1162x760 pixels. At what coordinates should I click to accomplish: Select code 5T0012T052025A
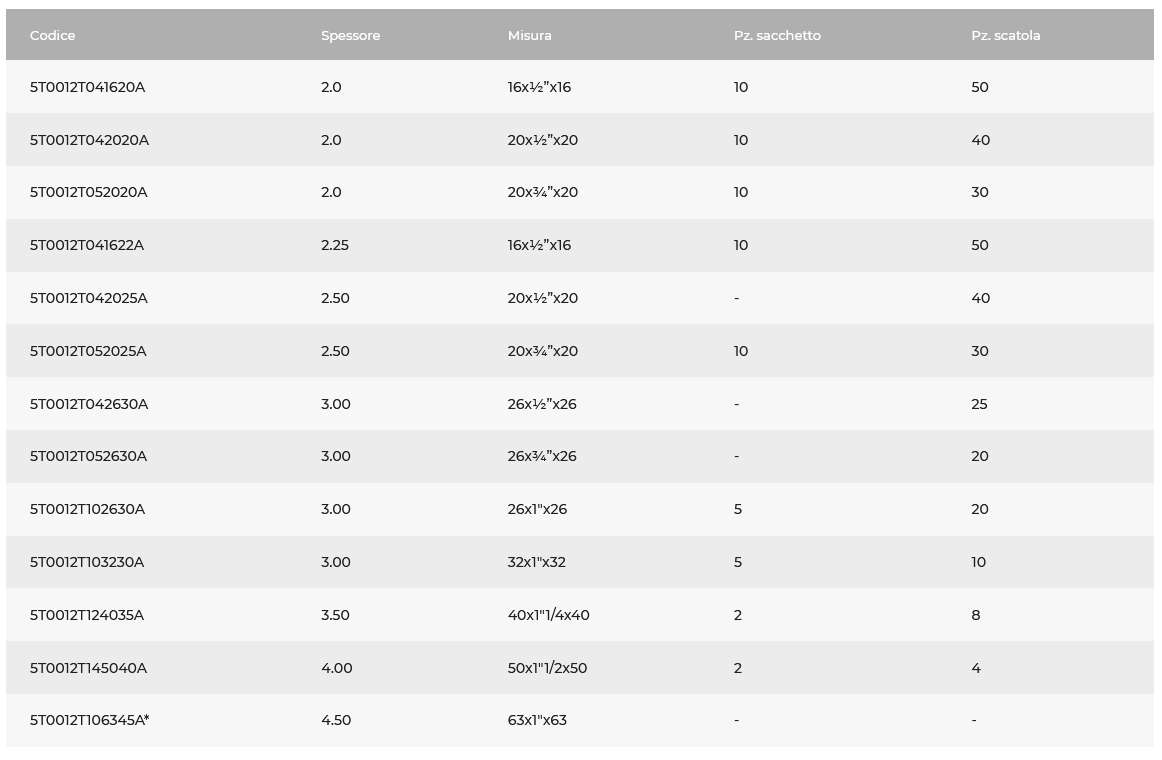coord(88,351)
